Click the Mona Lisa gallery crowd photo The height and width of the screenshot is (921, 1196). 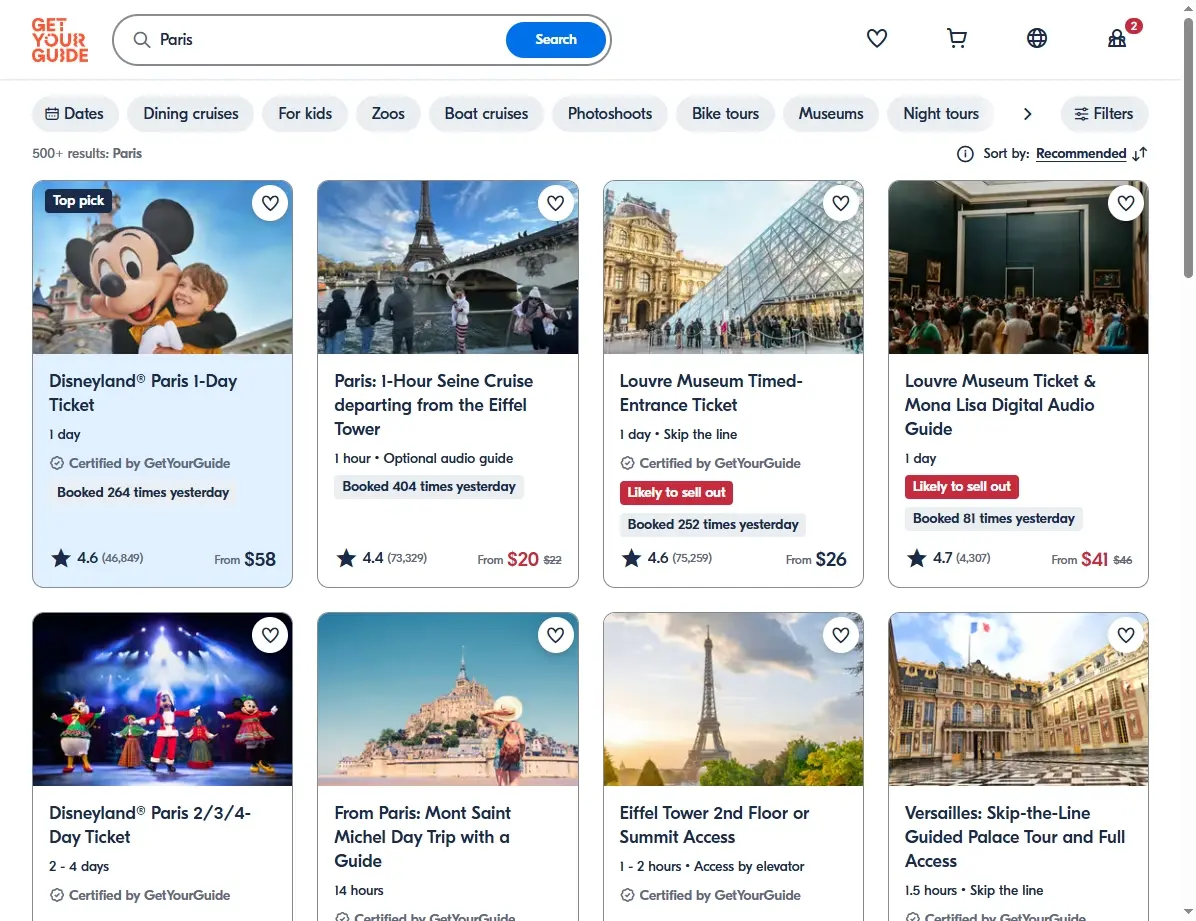[x=1018, y=267]
